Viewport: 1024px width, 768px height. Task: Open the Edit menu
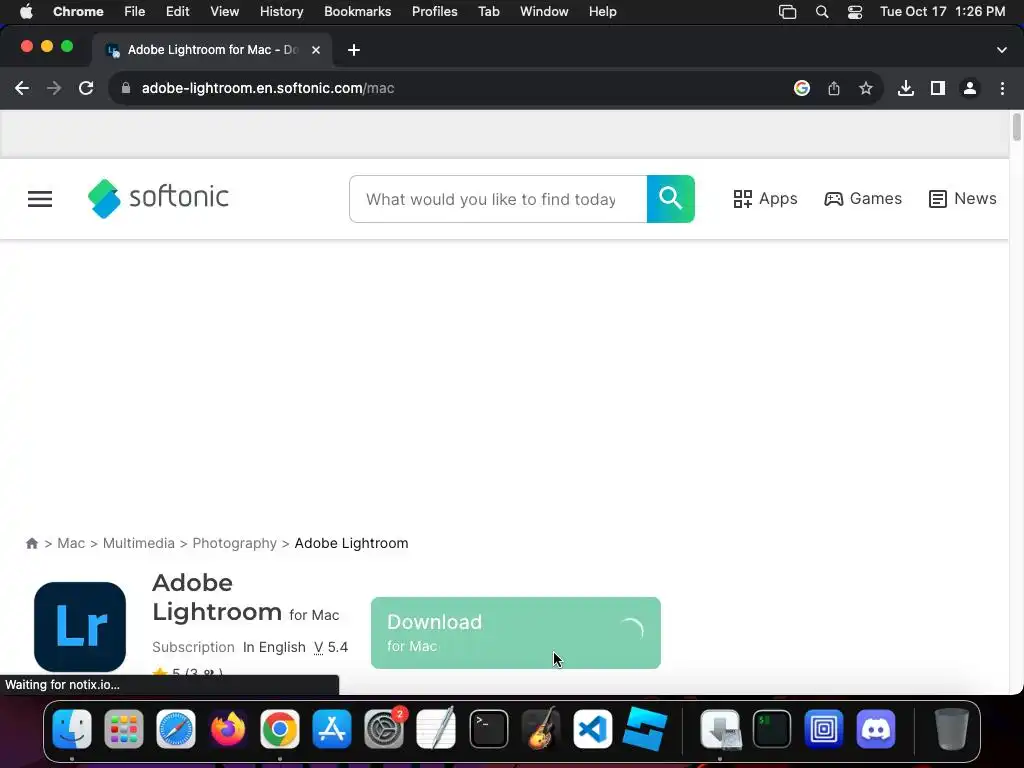pos(178,12)
